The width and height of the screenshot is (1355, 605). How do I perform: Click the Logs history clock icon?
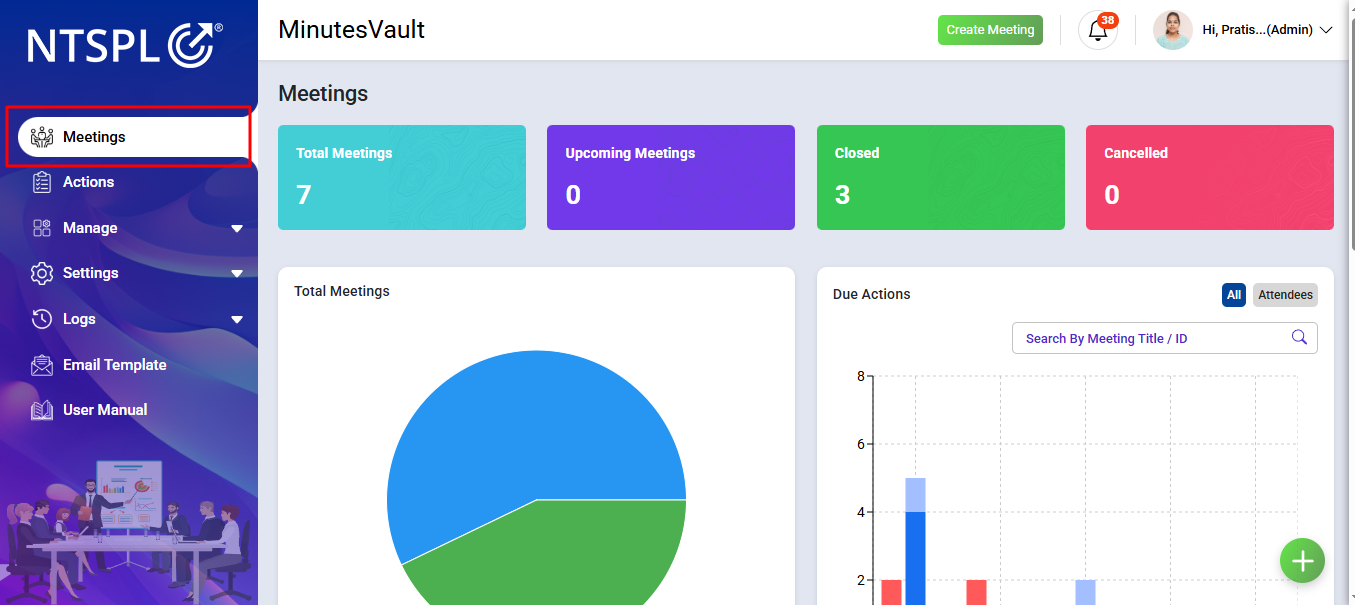click(42, 319)
